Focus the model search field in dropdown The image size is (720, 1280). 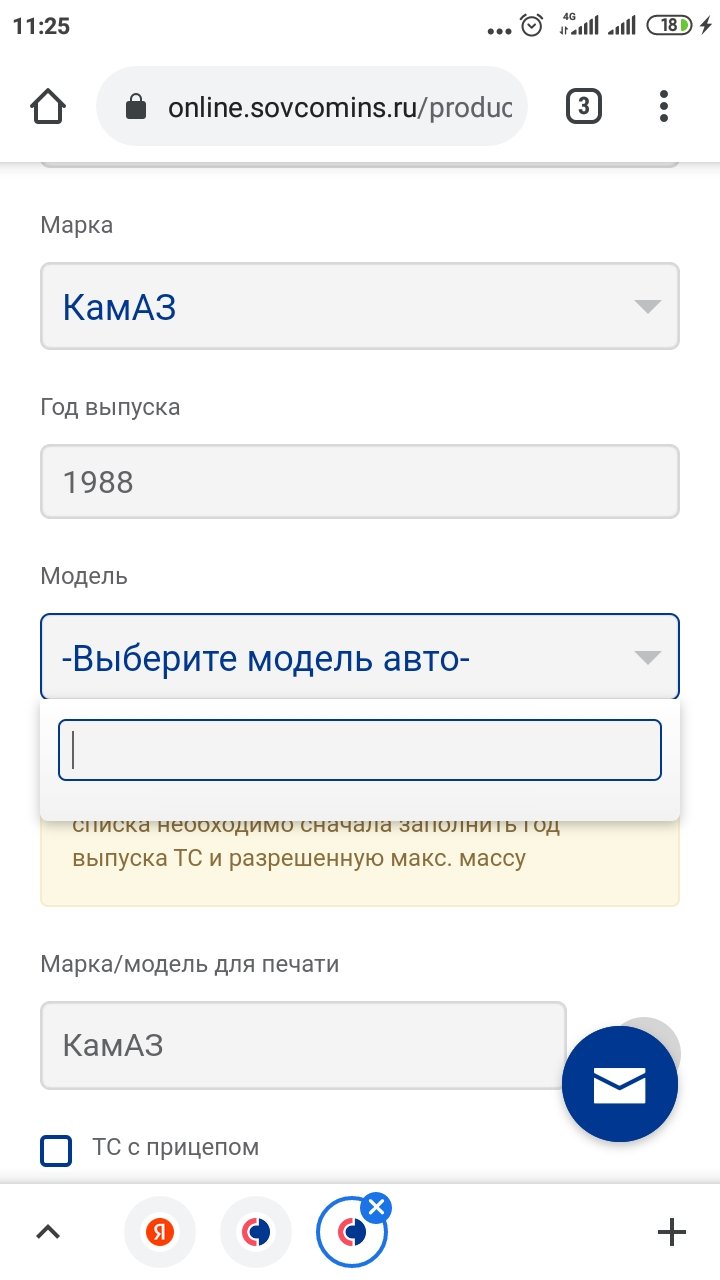pos(360,750)
